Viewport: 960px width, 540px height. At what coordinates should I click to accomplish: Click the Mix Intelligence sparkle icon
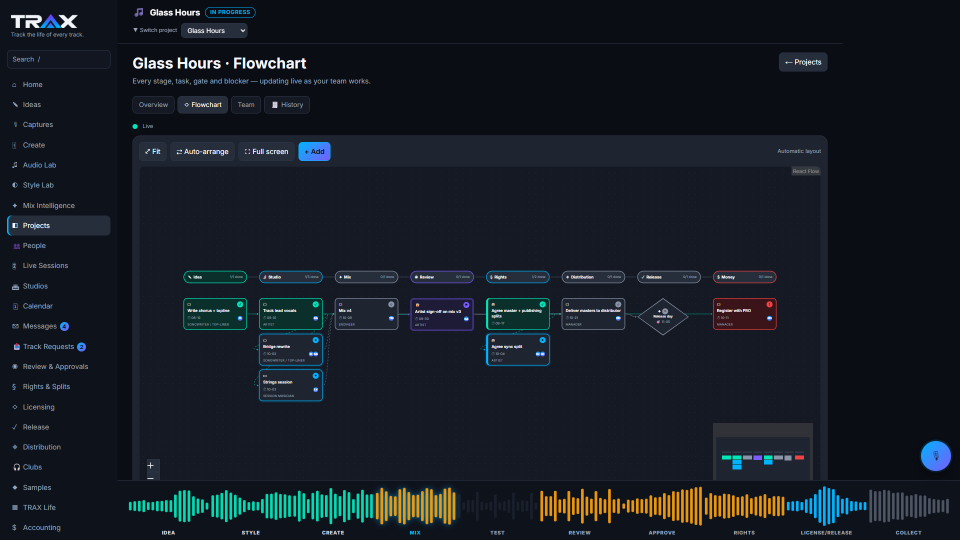(15, 206)
